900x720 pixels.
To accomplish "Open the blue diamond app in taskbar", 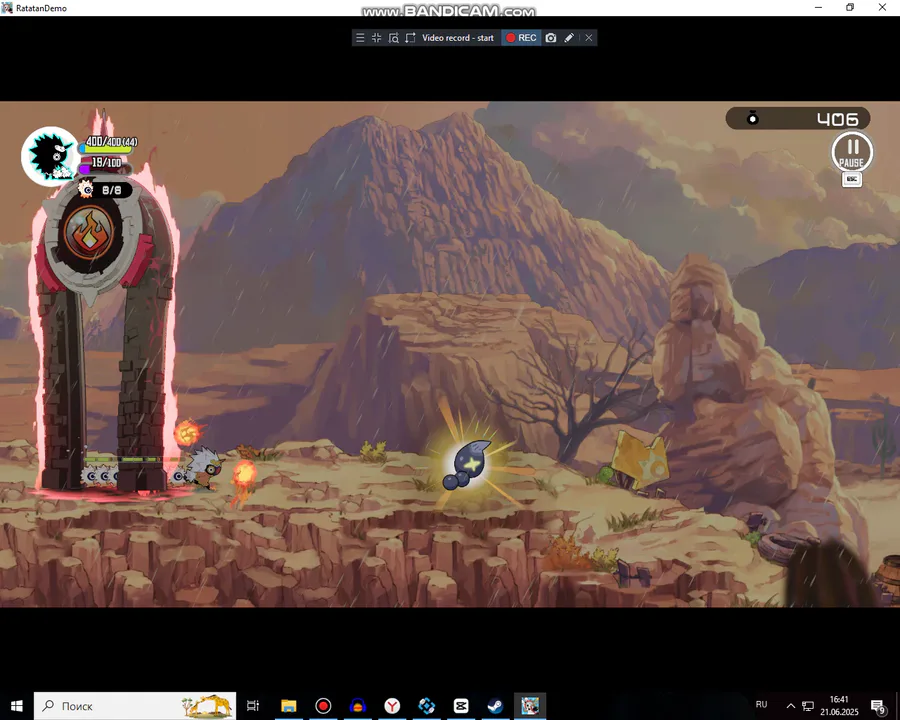I will [426, 706].
